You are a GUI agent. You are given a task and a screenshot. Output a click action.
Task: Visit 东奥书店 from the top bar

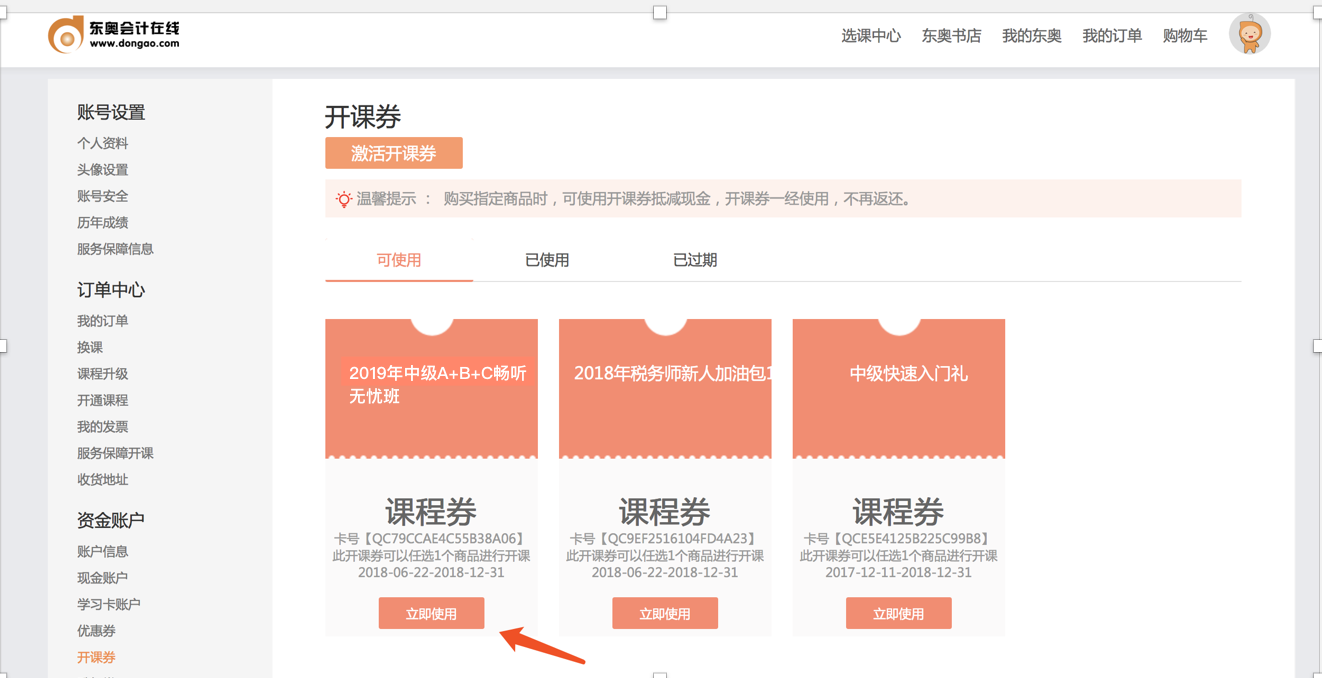pyautogui.click(x=951, y=34)
